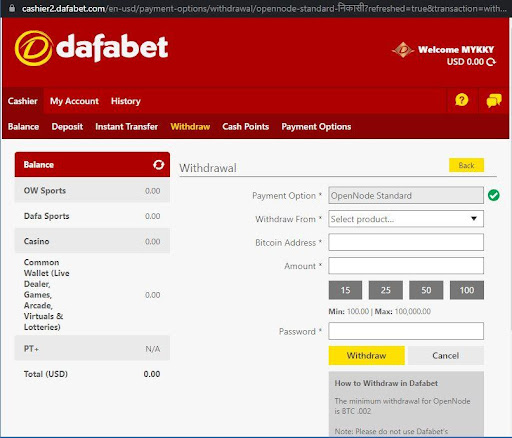
Task: Select the PT+ balance row
Action: tap(92, 349)
